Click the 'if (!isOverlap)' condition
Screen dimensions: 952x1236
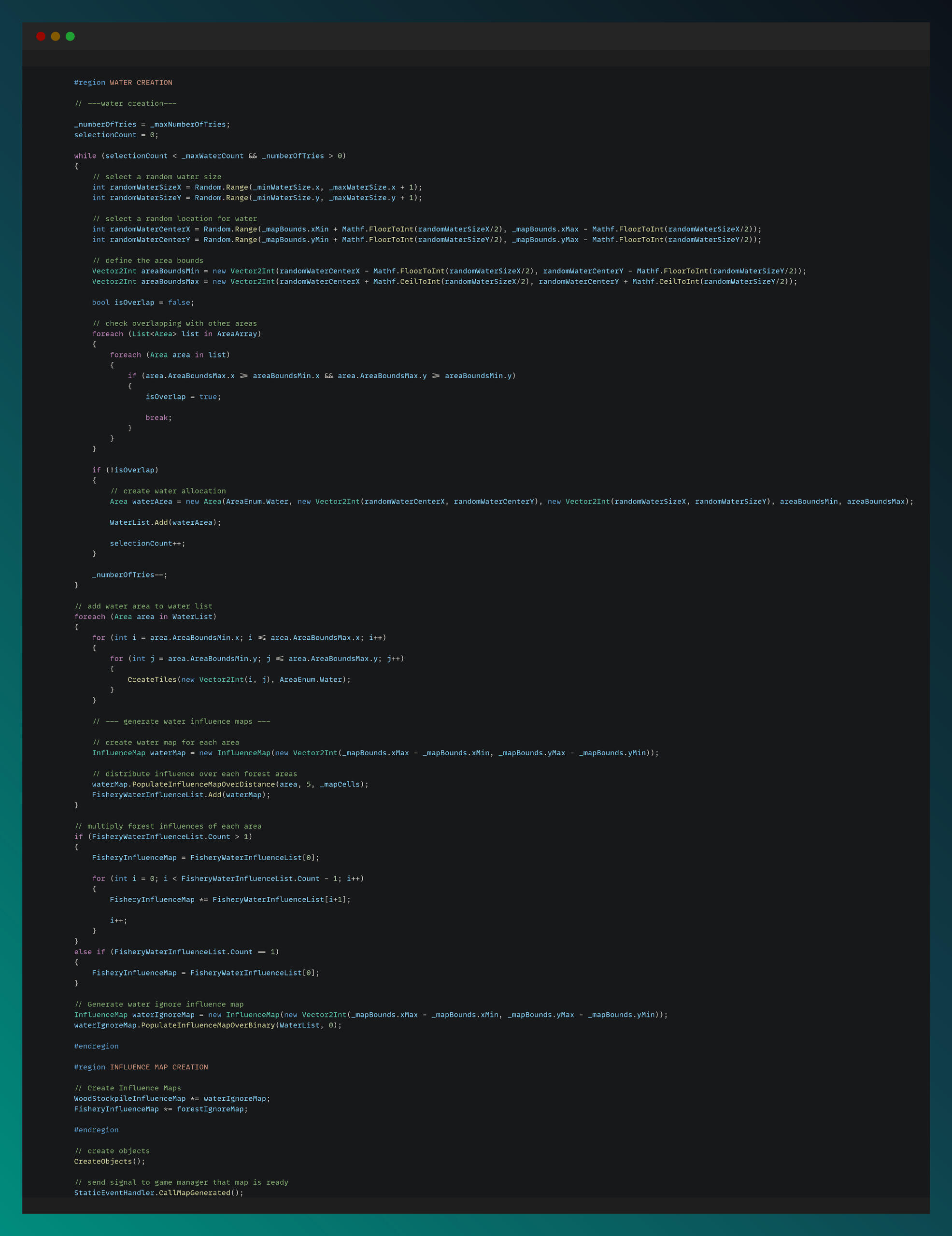(125, 470)
